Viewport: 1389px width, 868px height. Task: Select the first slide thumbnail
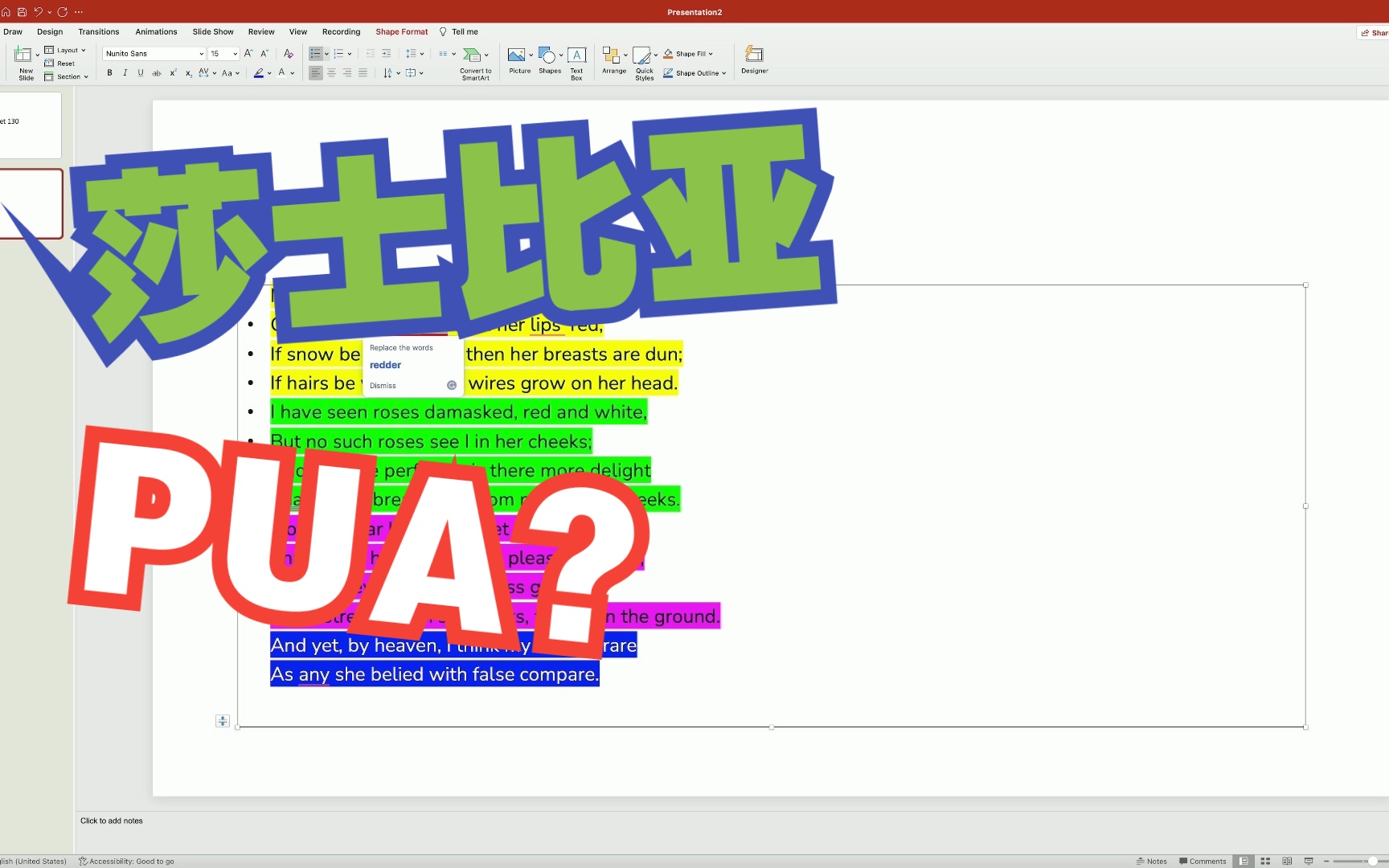pos(30,125)
